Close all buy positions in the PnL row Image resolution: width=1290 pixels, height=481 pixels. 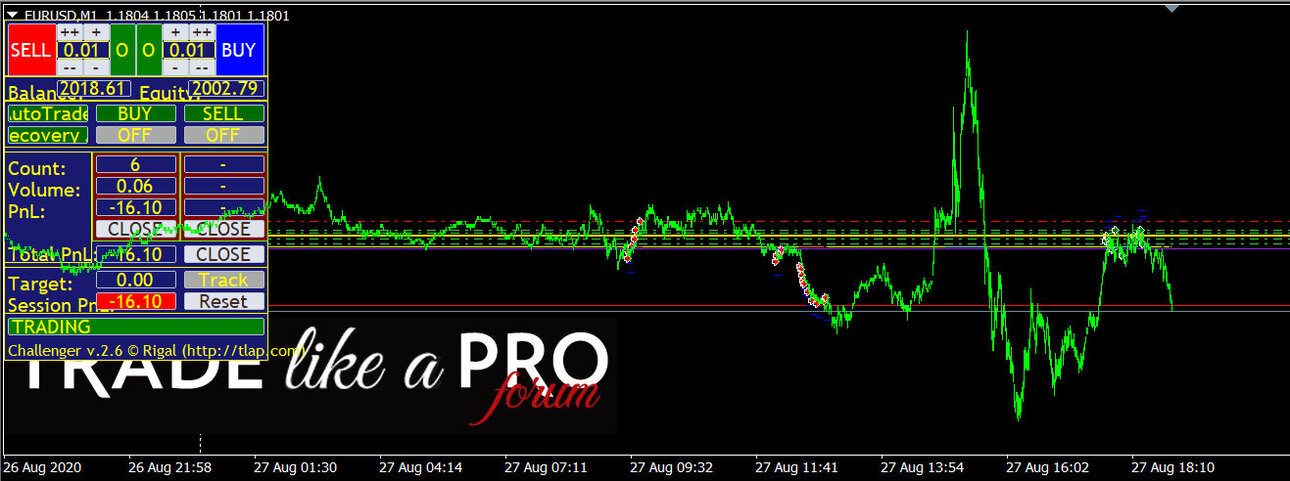click(x=135, y=229)
